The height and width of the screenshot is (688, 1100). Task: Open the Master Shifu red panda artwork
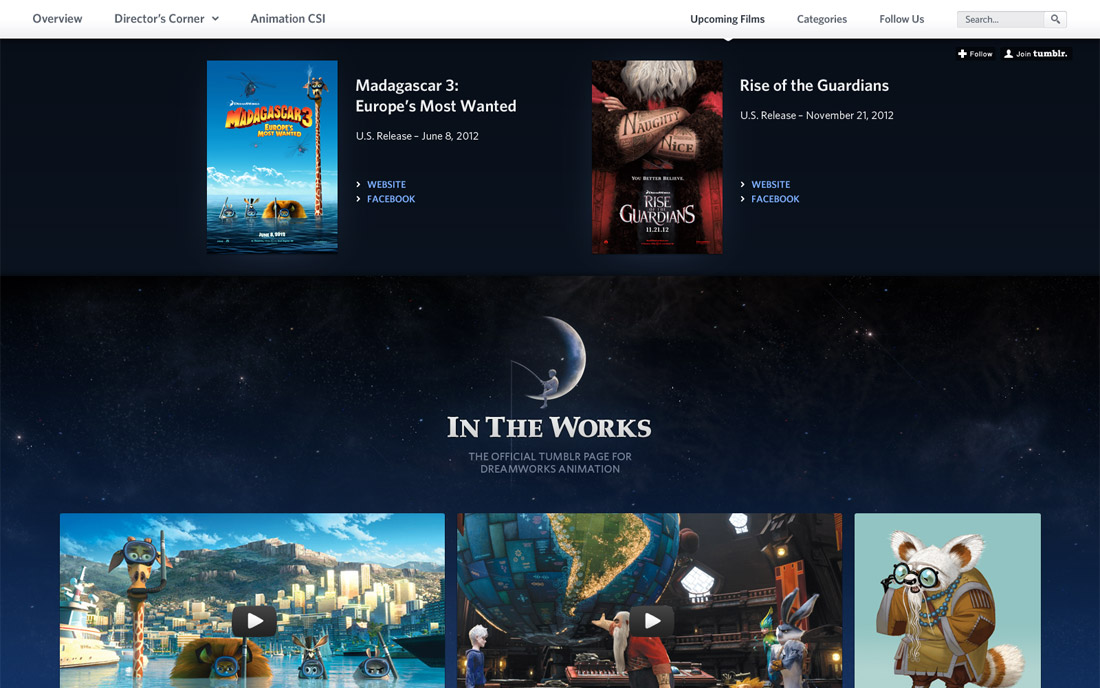(947, 601)
